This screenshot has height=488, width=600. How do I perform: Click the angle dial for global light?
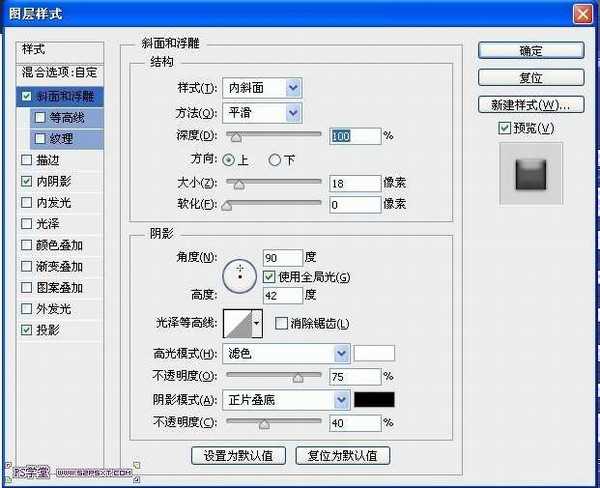(x=240, y=274)
